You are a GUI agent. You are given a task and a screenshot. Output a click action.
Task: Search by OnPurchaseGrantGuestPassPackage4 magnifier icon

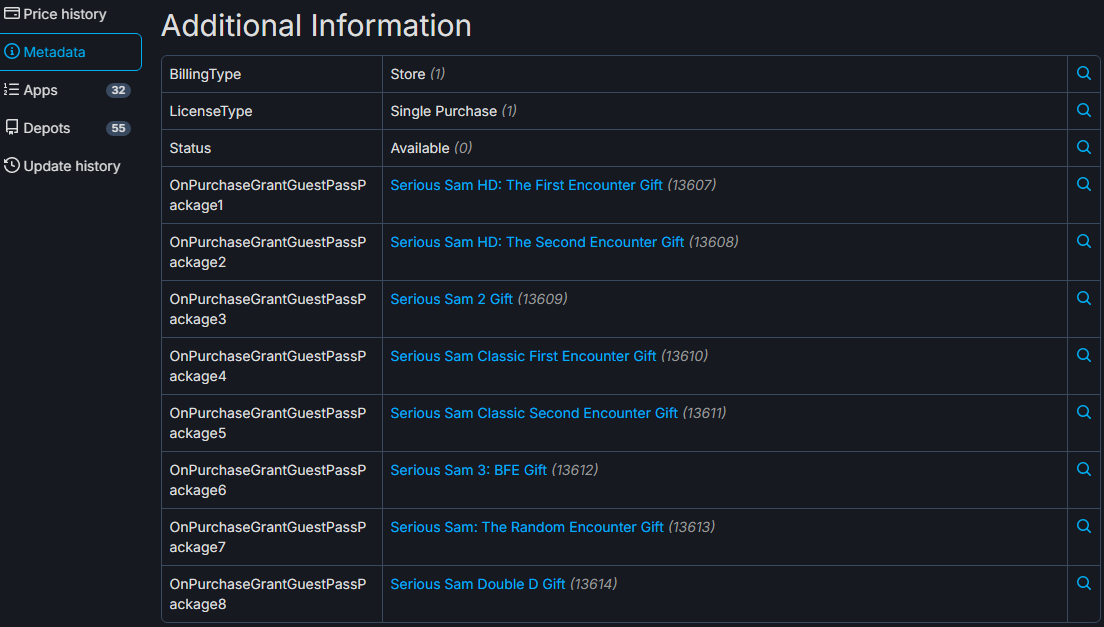(1084, 355)
